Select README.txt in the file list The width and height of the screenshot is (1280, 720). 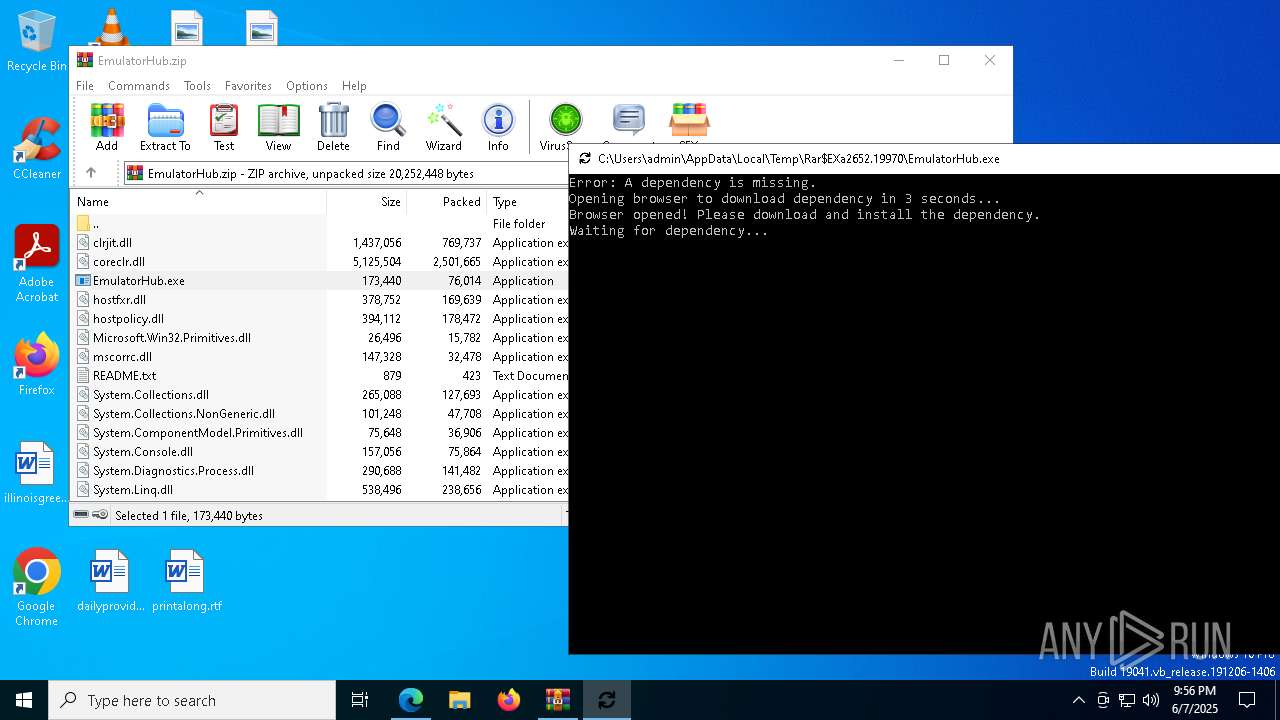tap(320, 376)
